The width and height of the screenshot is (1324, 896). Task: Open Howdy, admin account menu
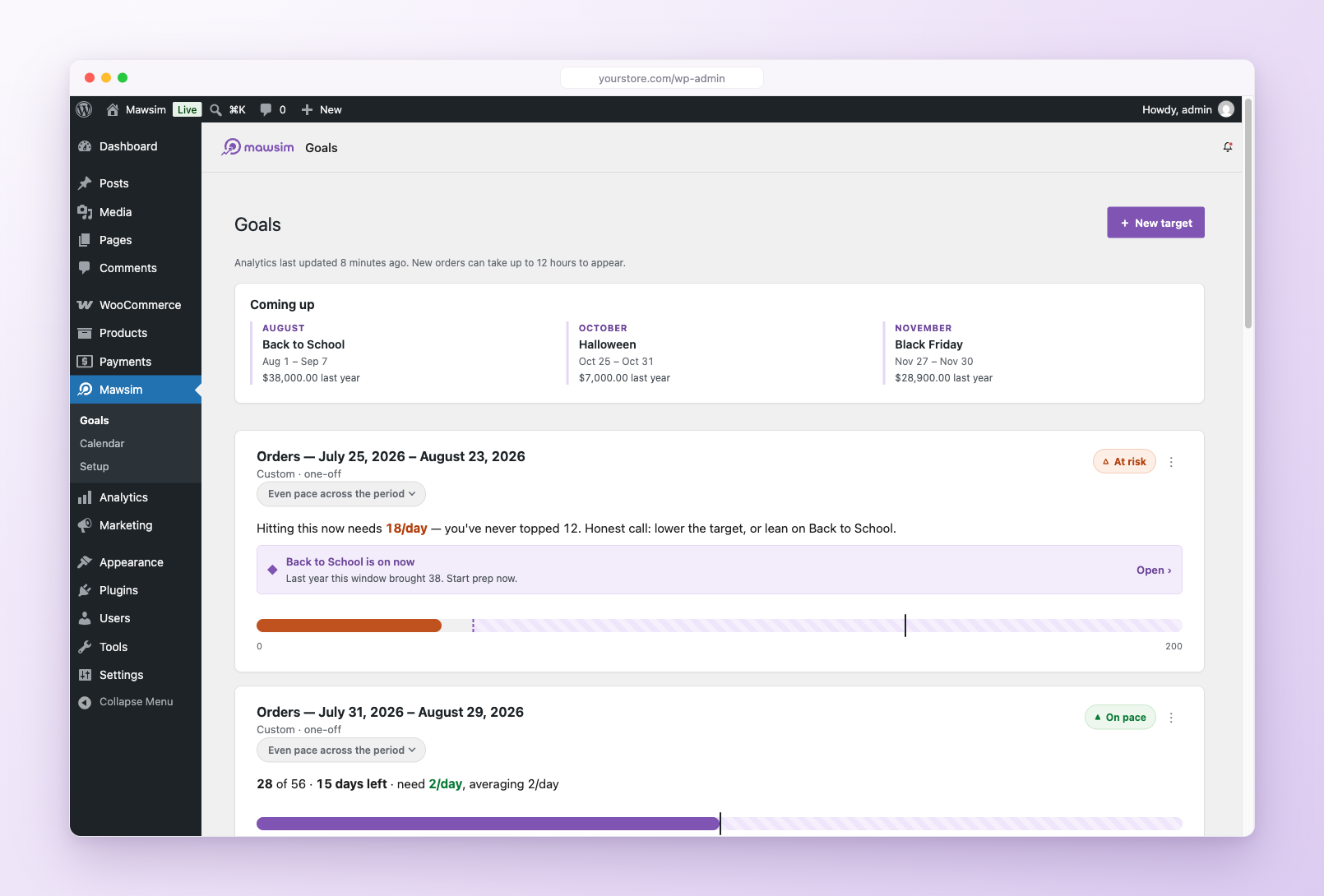point(1187,109)
